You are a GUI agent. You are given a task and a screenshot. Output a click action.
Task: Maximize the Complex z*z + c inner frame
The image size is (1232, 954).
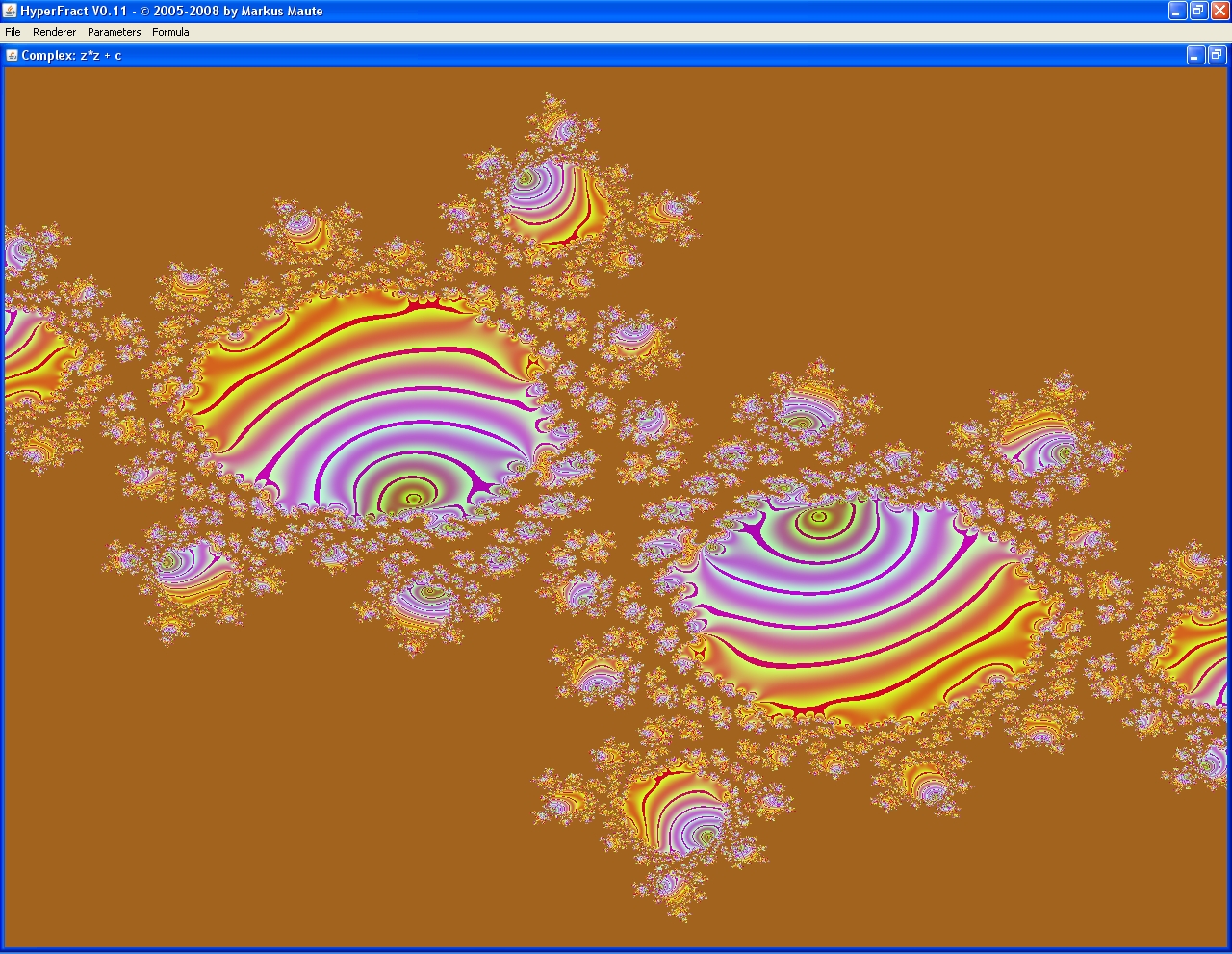1216,55
